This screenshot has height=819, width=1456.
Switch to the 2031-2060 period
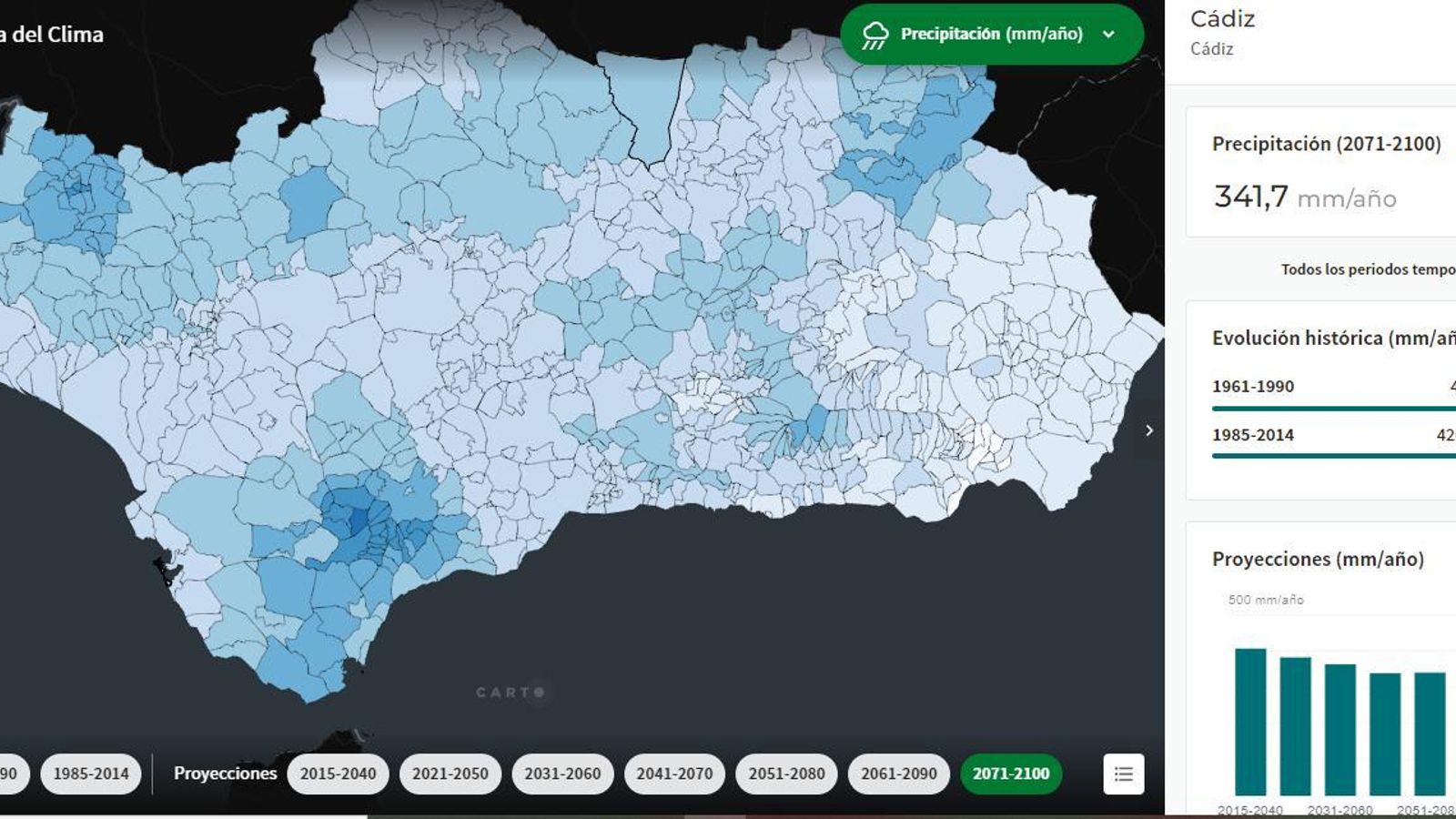pyautogui.click(x=564, y=773)
